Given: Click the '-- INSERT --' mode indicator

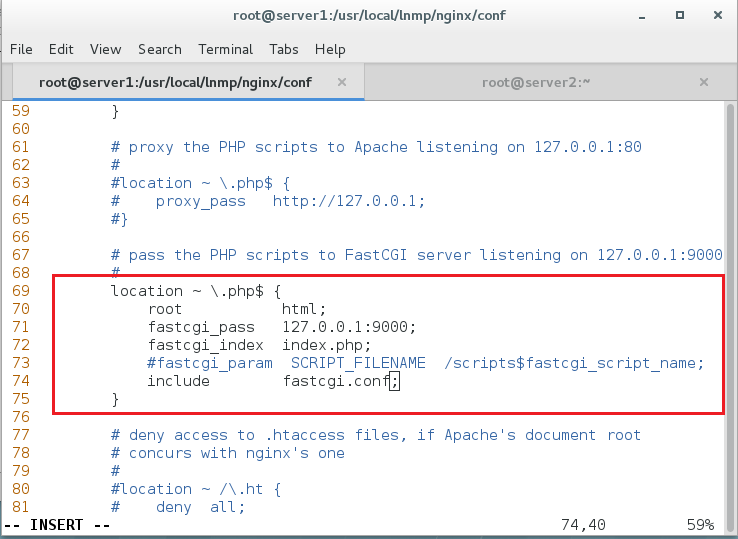Looking at the screenshot, I should pos(57,525).
